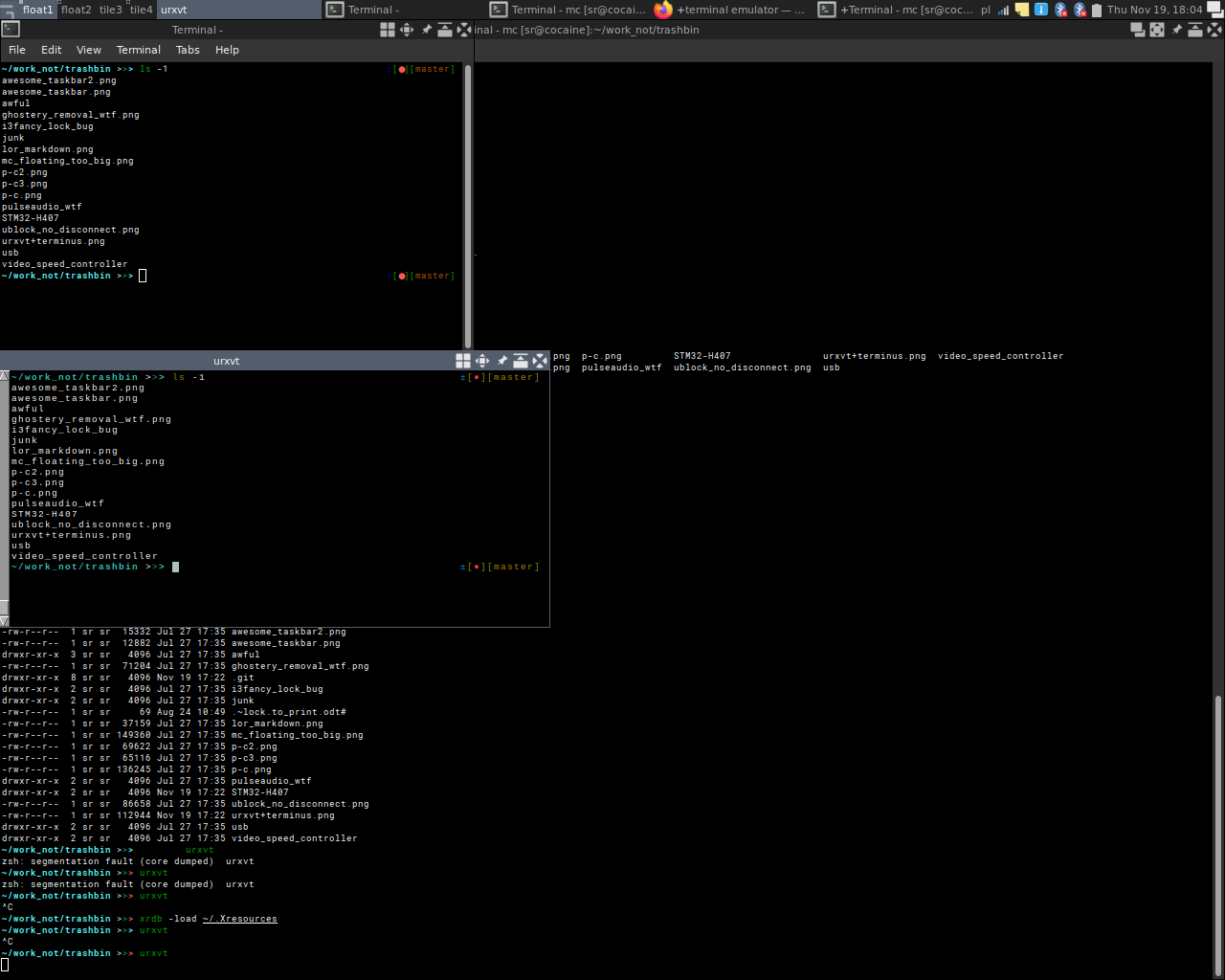
Task: Open awesome launcher icon at top-left corner
Action: tap(9, 10)
